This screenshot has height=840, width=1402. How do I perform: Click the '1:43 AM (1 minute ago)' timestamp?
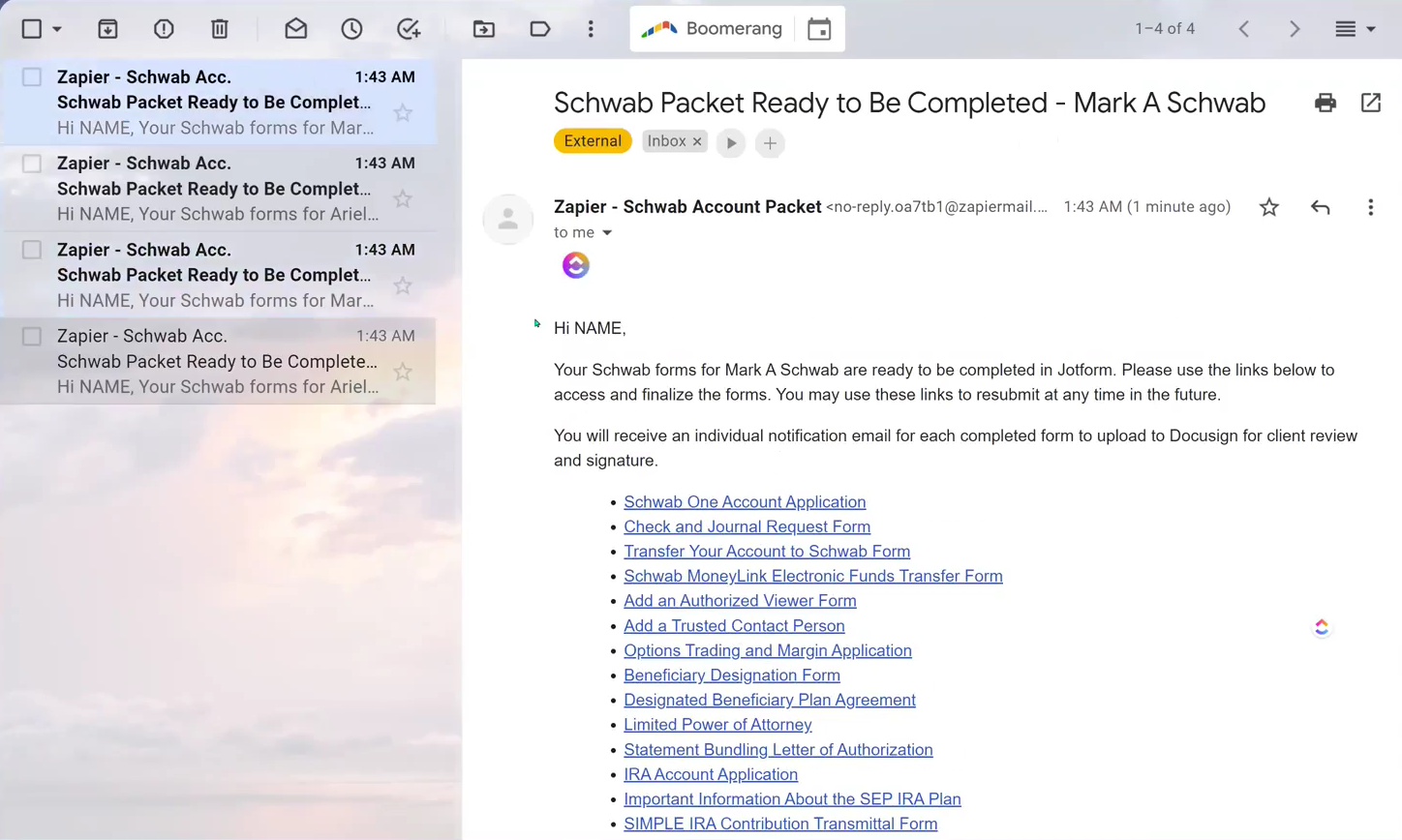(1147, 207)
